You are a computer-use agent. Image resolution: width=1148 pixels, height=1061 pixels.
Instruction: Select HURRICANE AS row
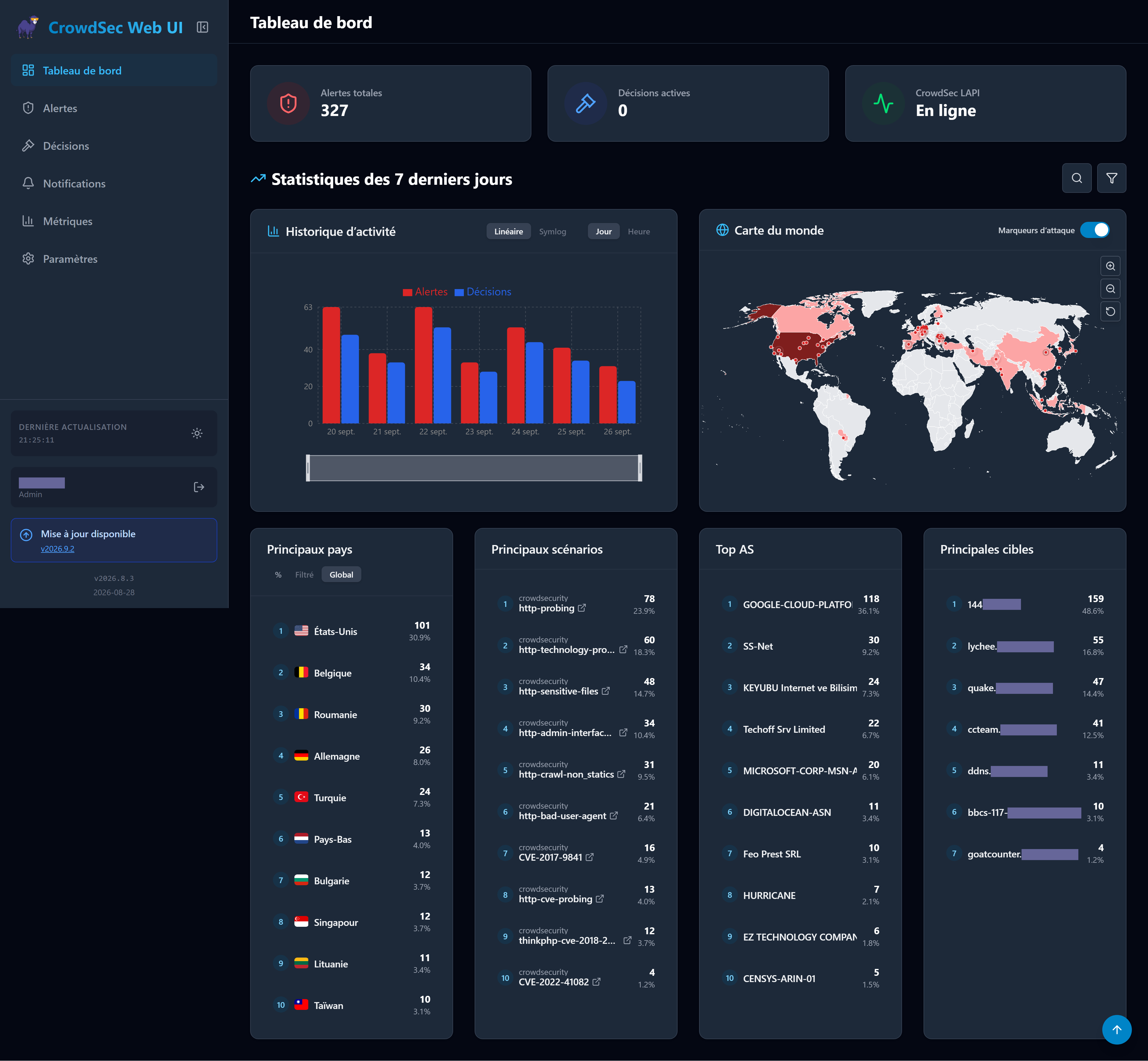pyautogui.click(x=800, y=895)
